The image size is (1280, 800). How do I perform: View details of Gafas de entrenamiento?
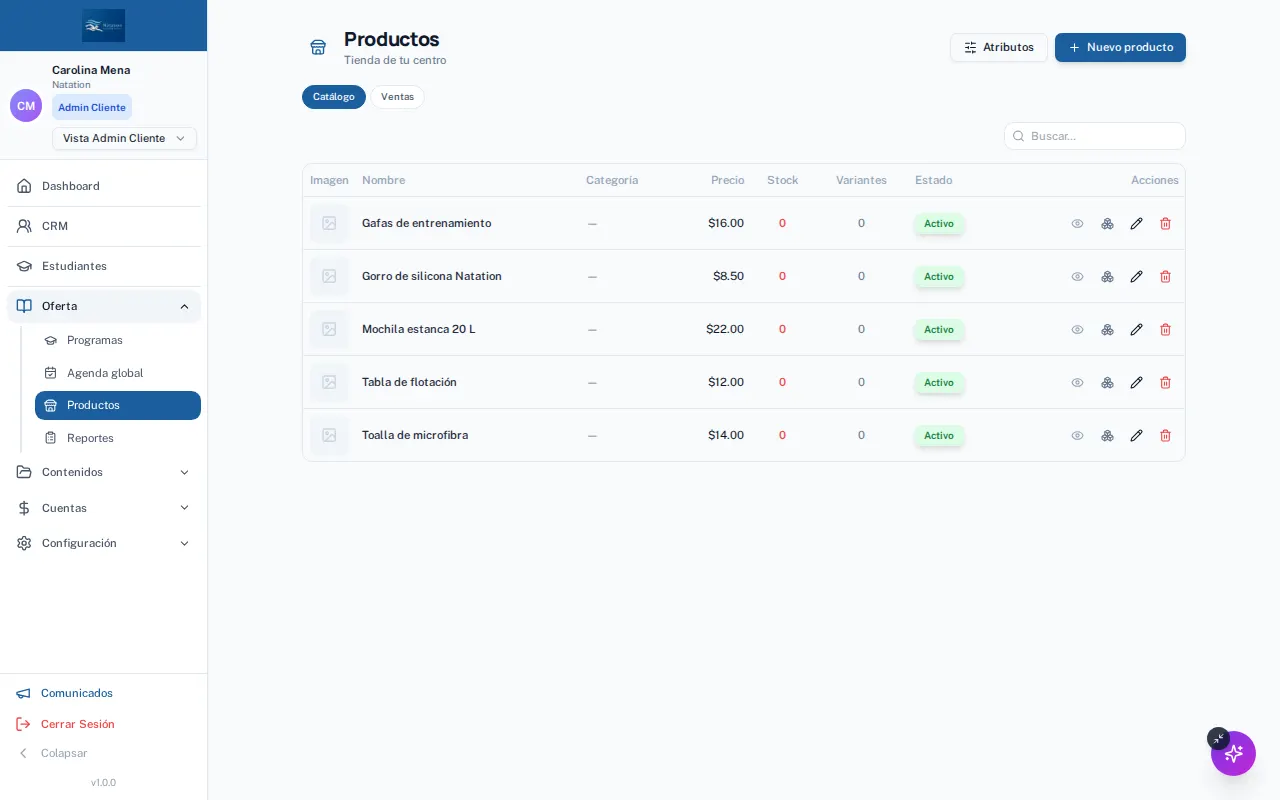1077,223
